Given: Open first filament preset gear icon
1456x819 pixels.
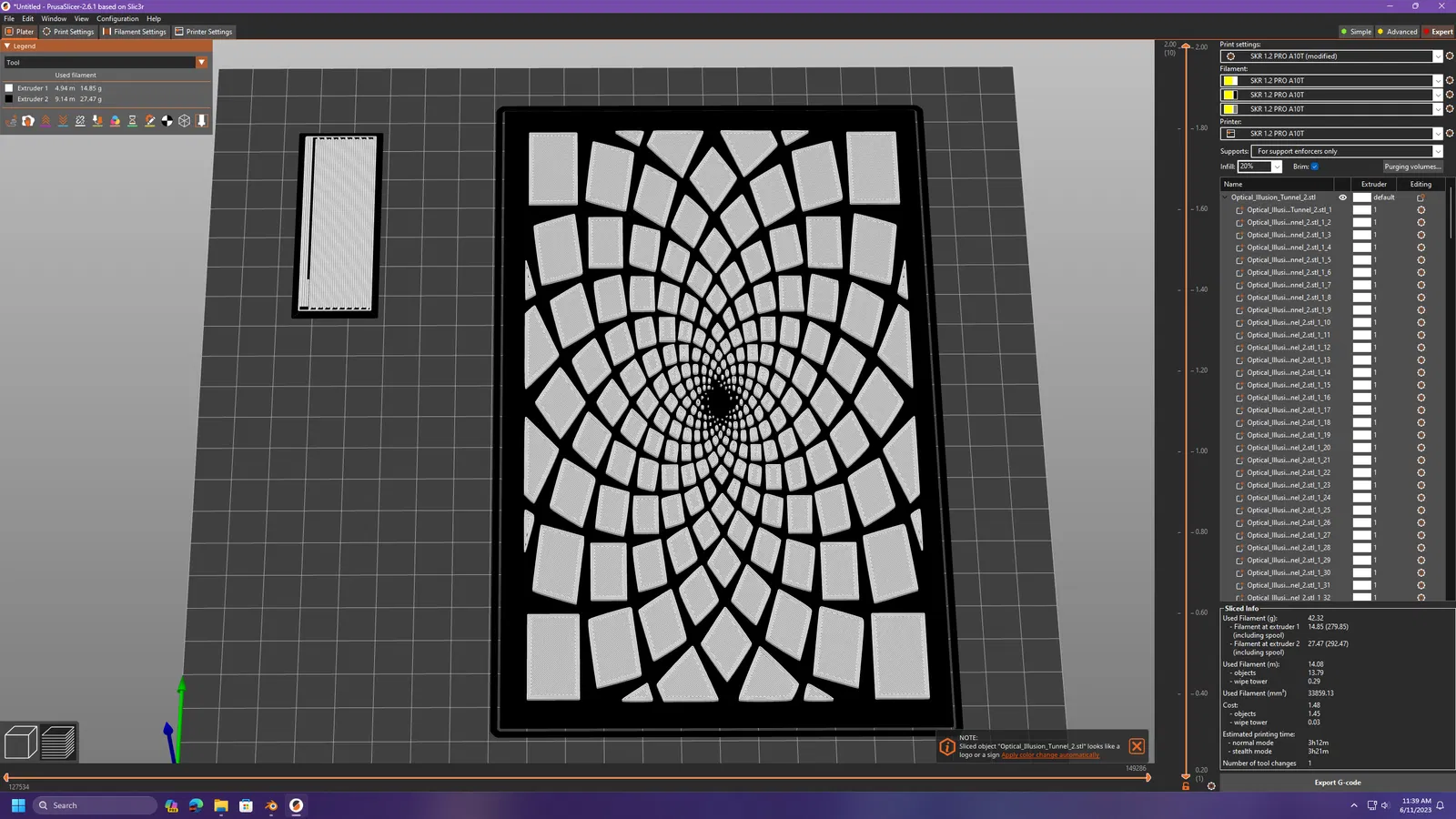Looking at the screenshot, I should 1450,80.
